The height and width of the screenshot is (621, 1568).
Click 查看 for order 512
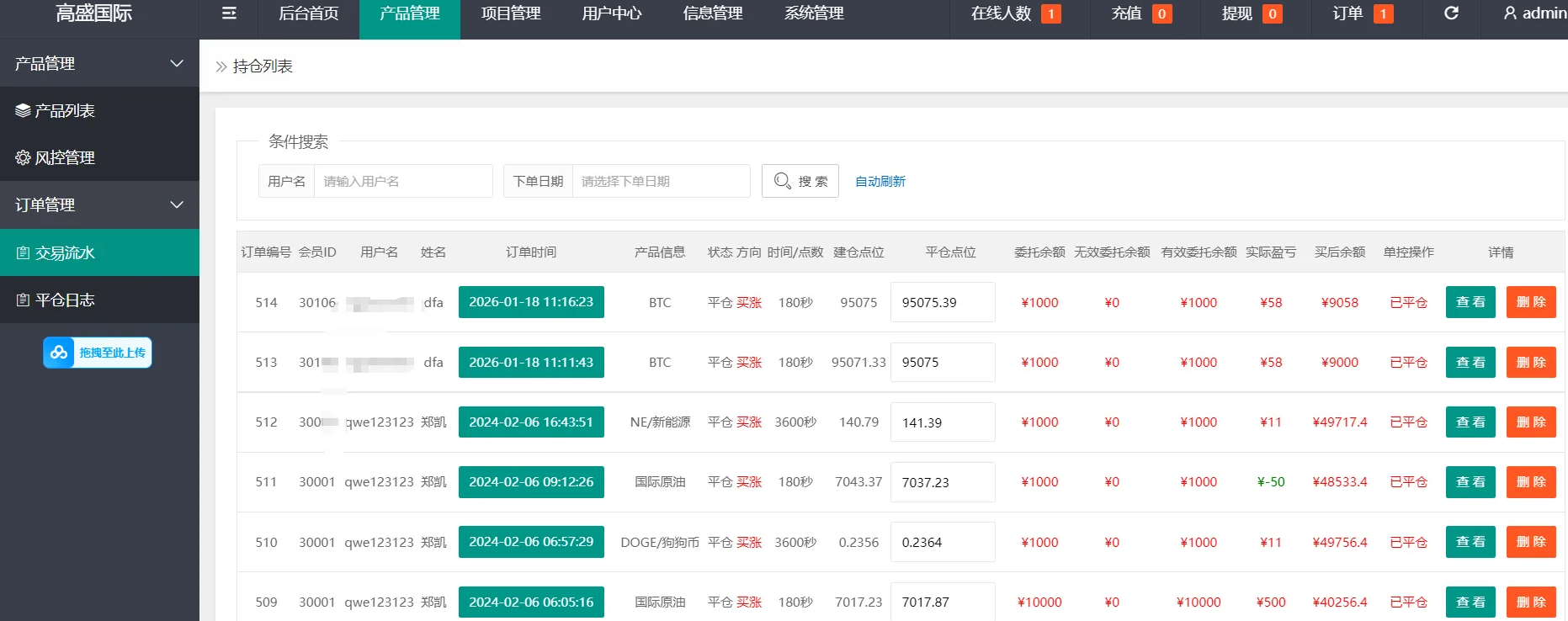pyautogui.click(x=1470, y=422)
